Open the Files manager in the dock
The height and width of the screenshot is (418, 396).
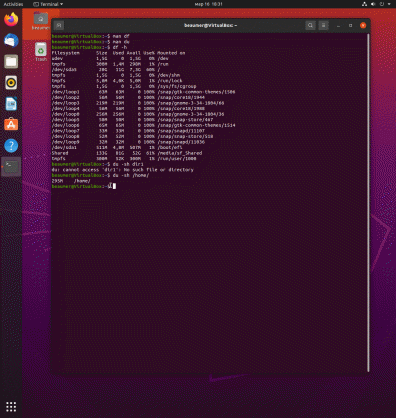(11, 62)
